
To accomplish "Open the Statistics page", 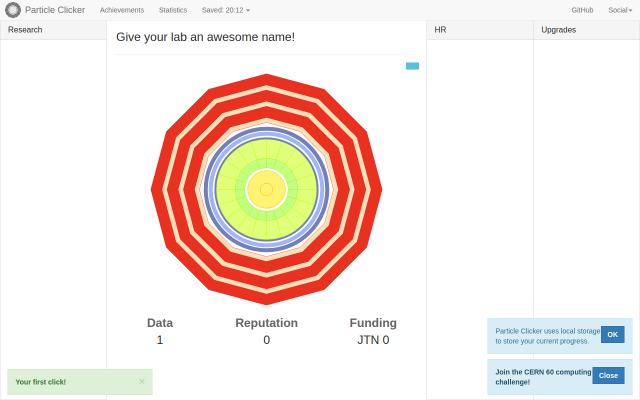I will point(173,10).
